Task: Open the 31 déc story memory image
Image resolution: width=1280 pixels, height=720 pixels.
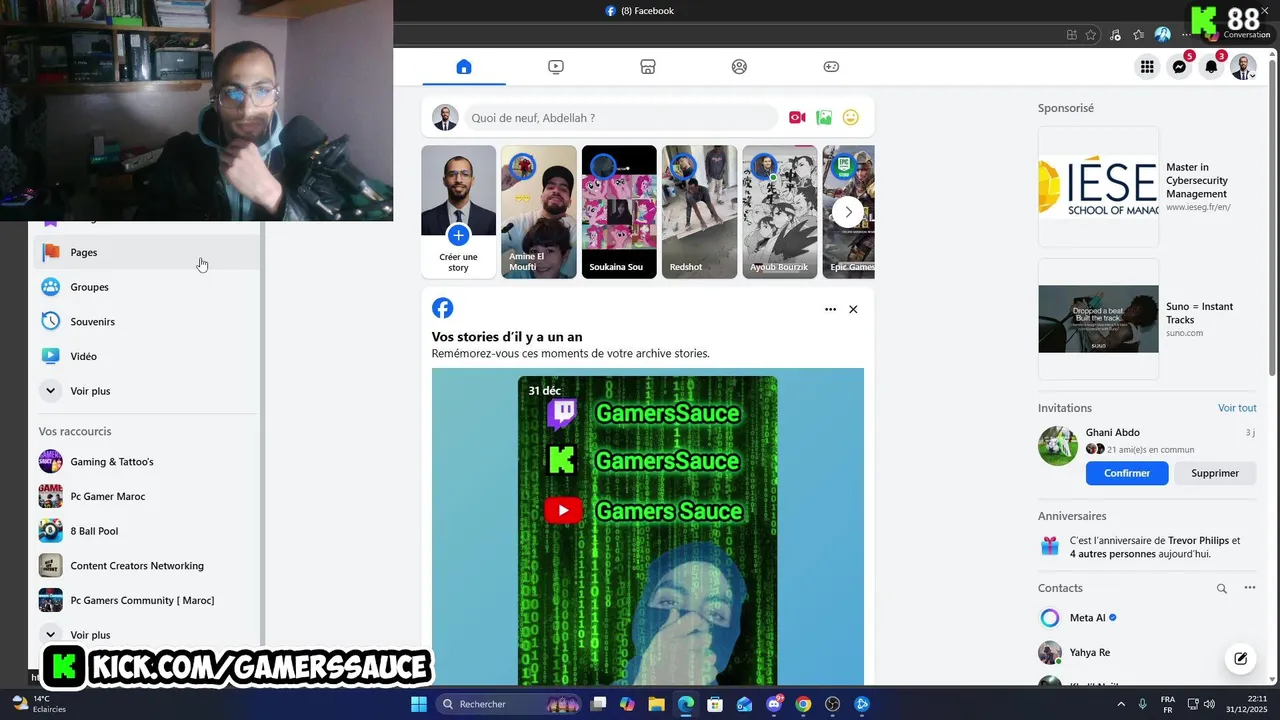Action: [x=647, y=530]
